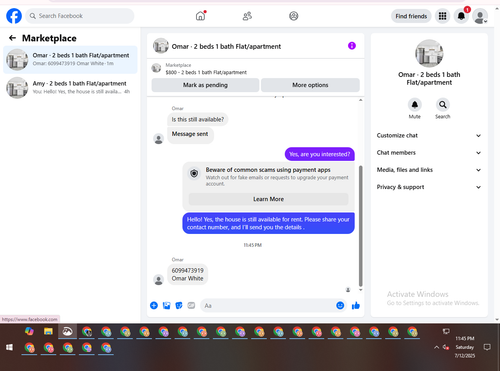The width and height of the screenshot is (500, 371).
Task: Select the Omar conversation in the list
Action: coord(70,59)
